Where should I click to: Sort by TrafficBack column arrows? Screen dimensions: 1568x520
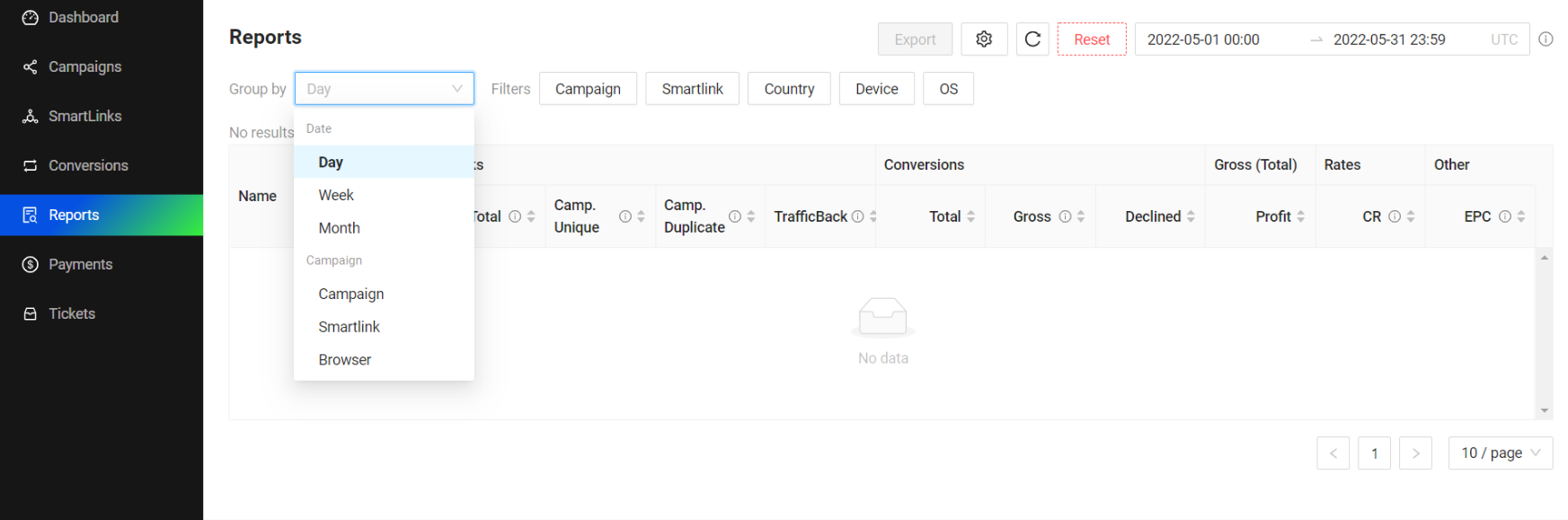click(x=873, y=216)
